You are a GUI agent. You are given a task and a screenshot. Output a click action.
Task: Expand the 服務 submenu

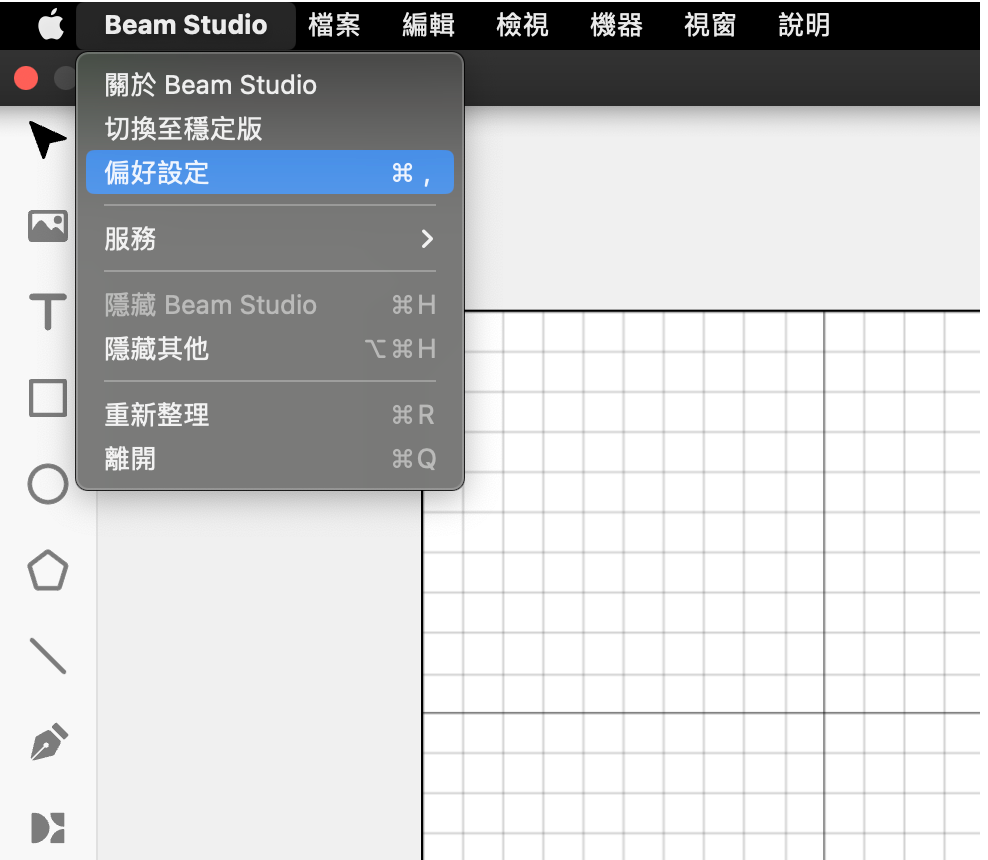point(270,239)
